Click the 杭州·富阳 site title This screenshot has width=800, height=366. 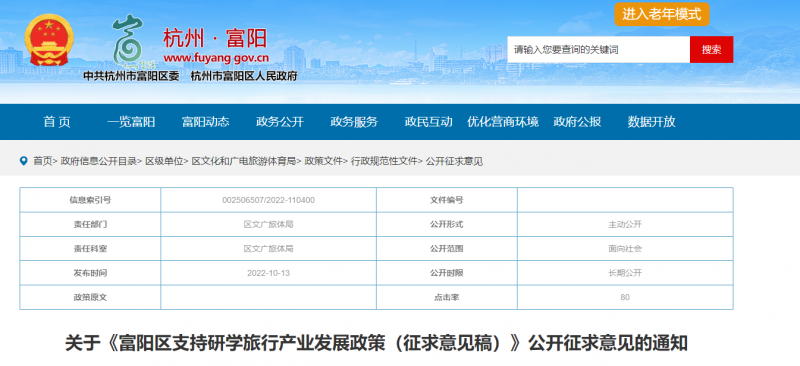(215, 38)
